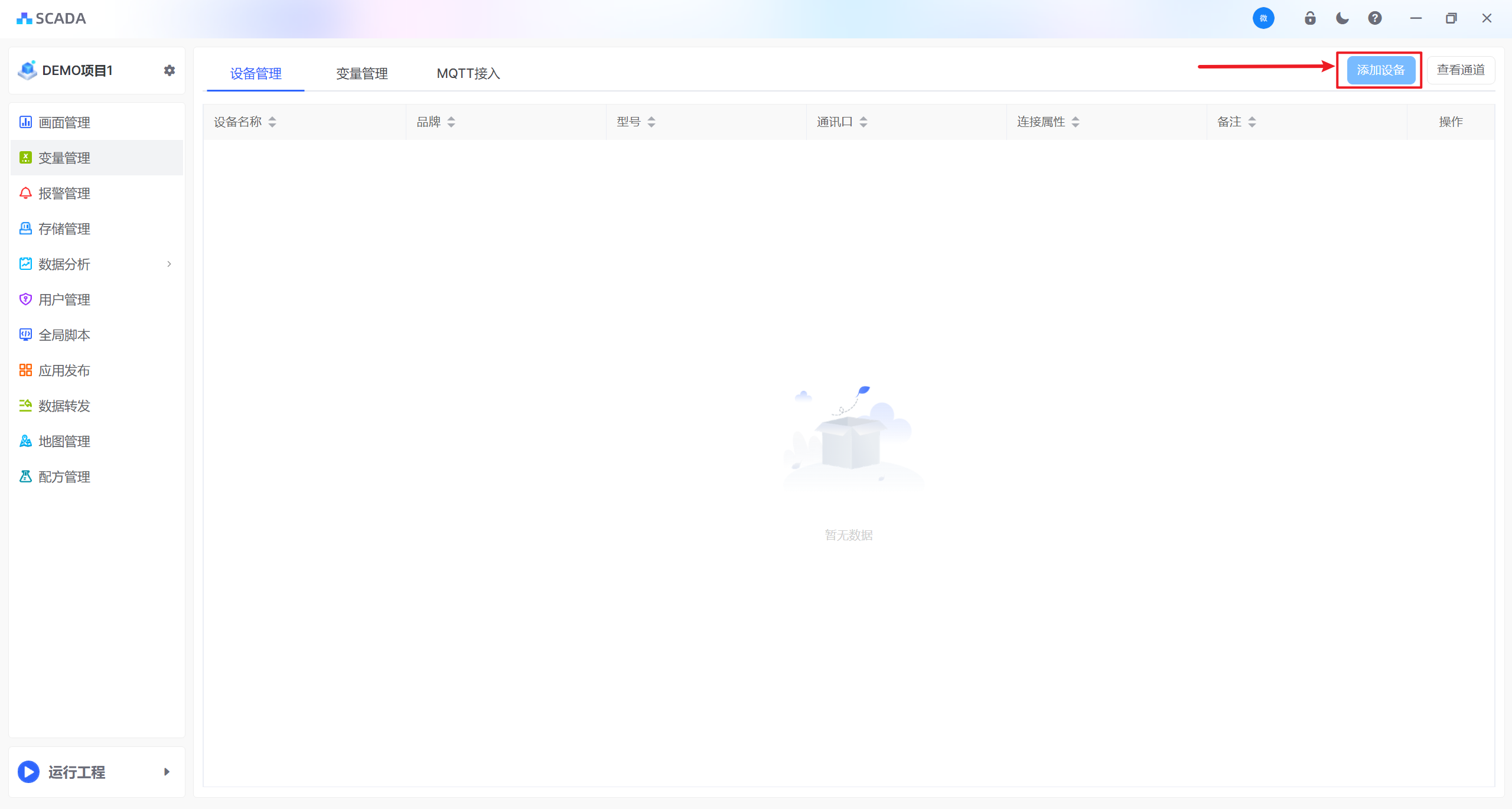Screen dimensions: 1512x809
Task: Go to 配方管理 flask icon item
Action: [64, 477]
